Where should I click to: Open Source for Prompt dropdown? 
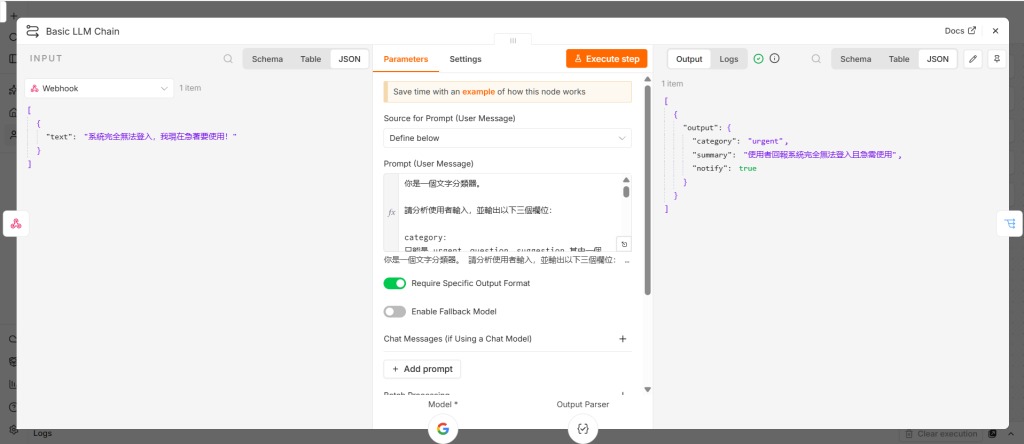pyautogui.click(x=507, y=138)
